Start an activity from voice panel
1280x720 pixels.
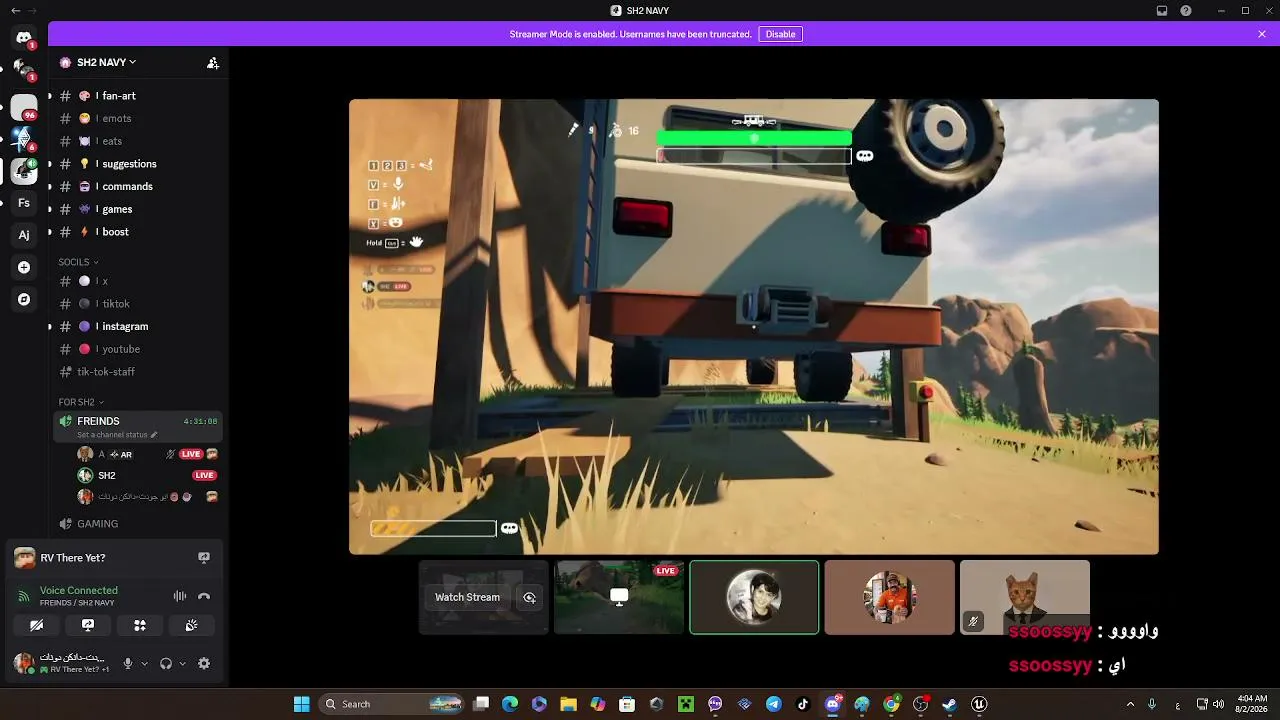[x=140, y=625]
